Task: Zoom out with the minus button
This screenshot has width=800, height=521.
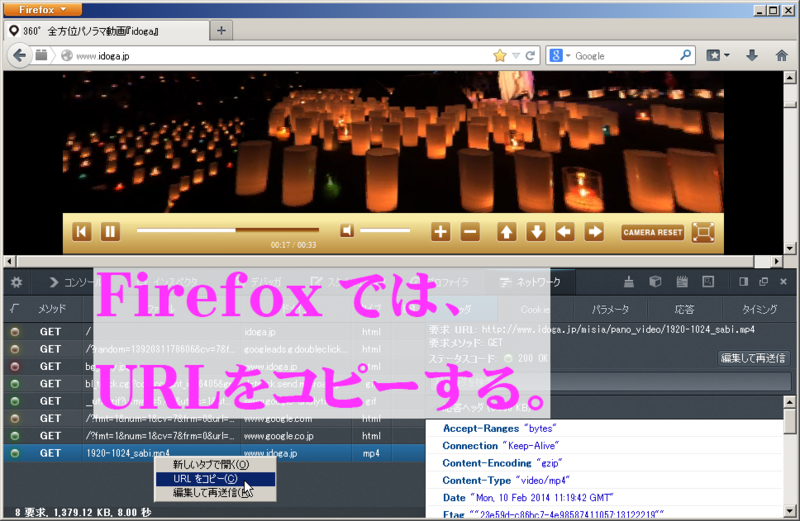Action: tap(470, 232)
